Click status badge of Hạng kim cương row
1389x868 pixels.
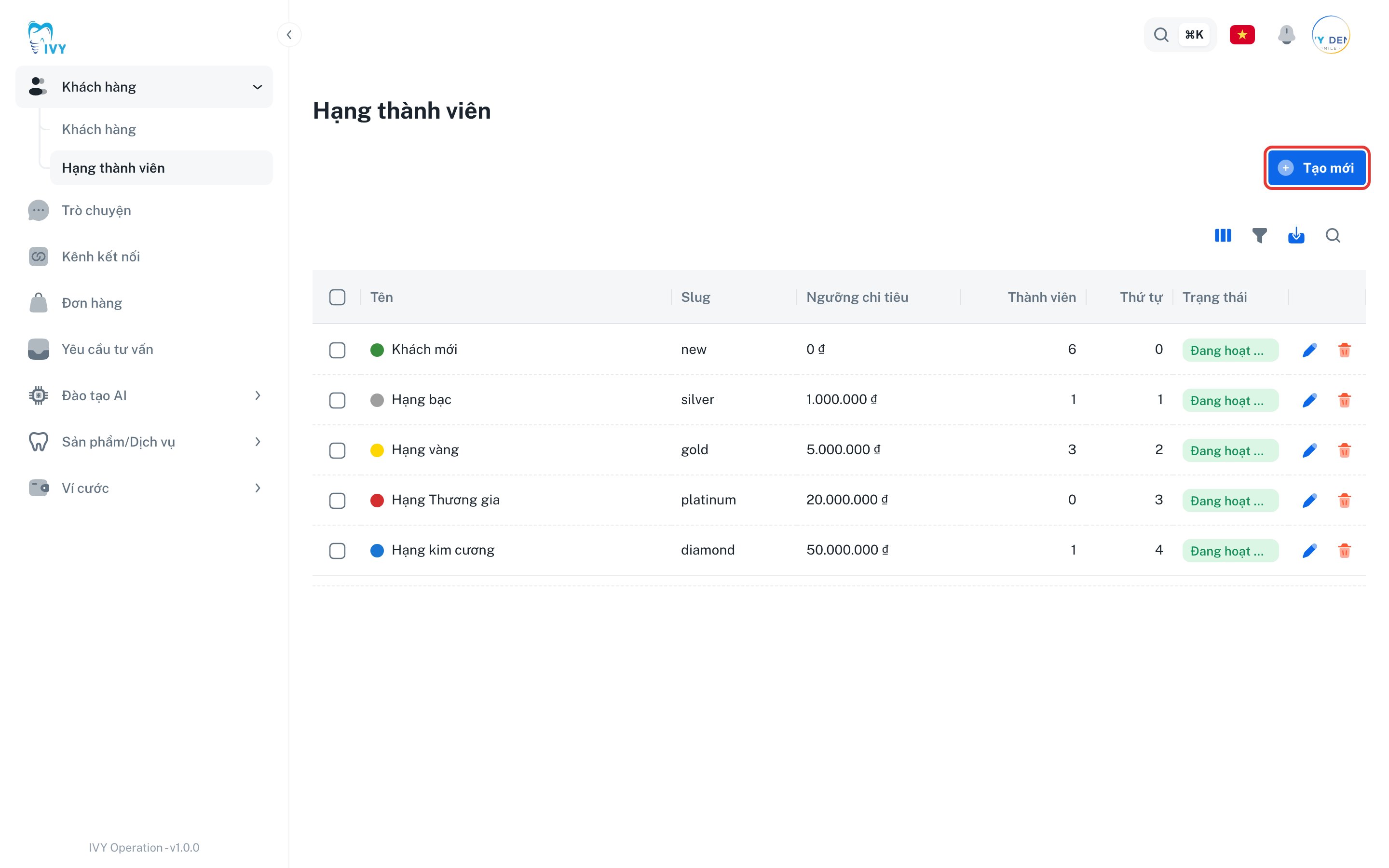coord(1230,551)
